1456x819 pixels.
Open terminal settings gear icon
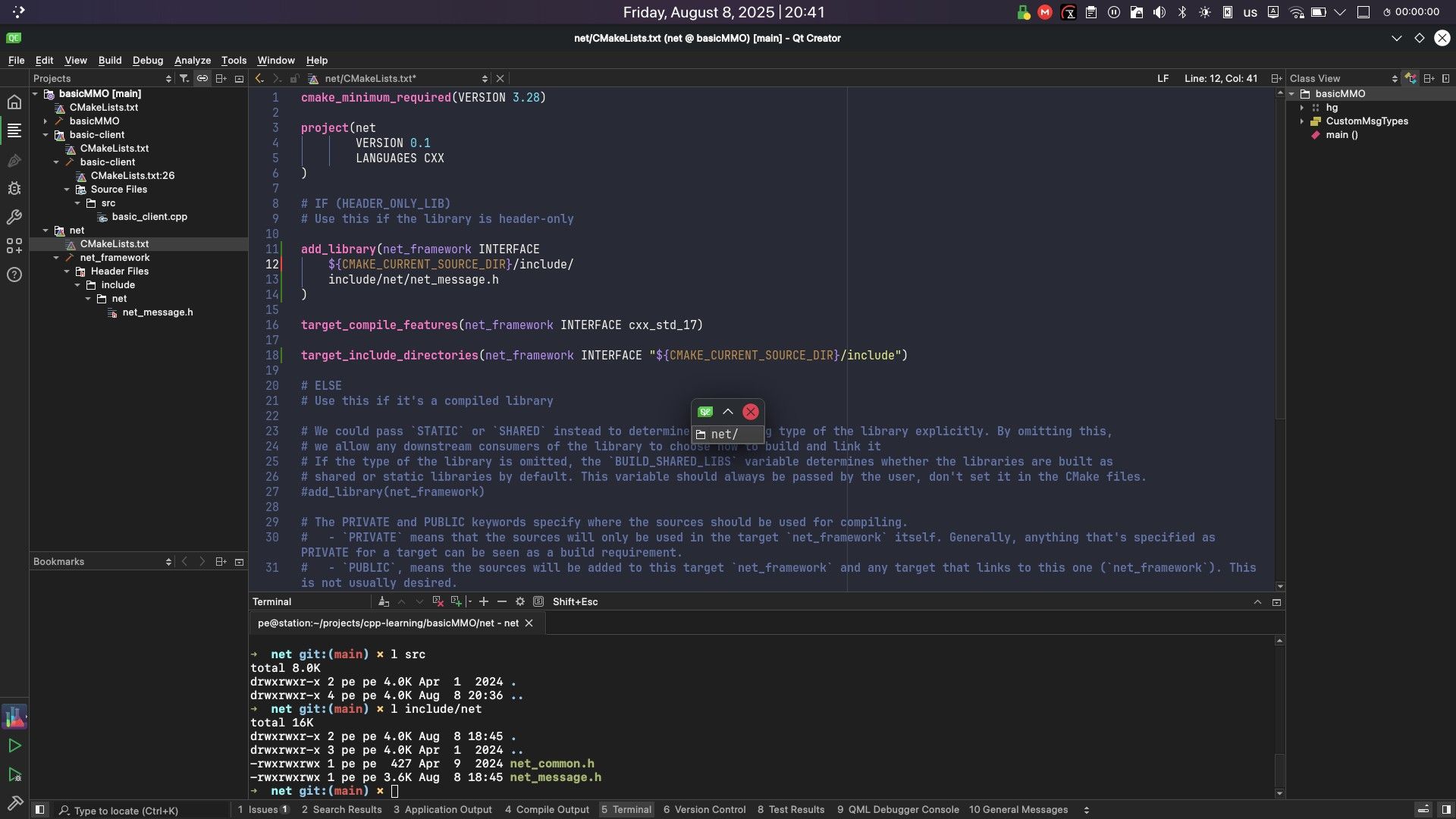tap(520, 602)
